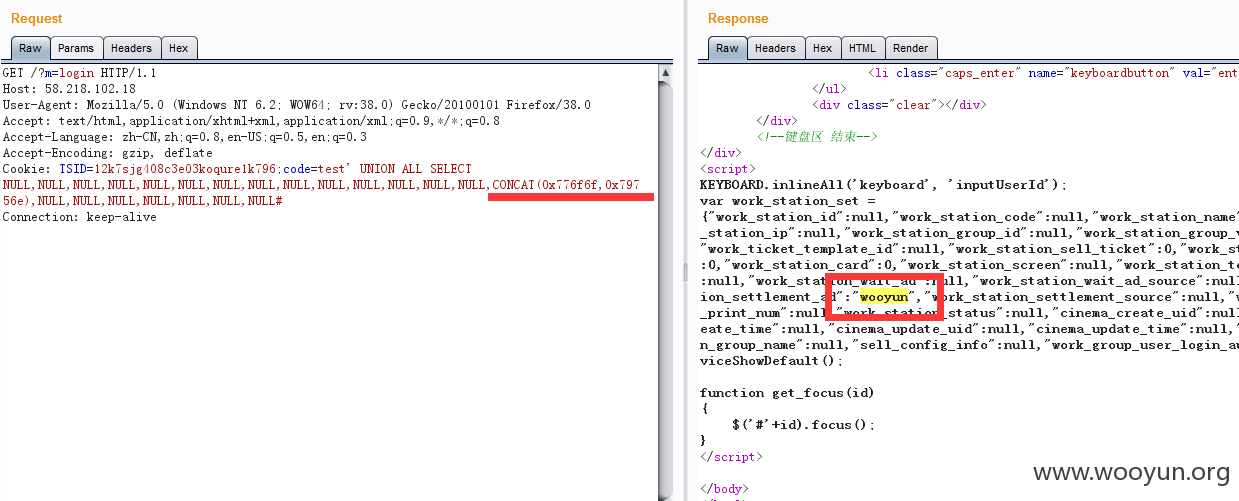Click the Request scrollbar up arrow
The width and height of the screenshot is (1239, 501).
(665, 73)
